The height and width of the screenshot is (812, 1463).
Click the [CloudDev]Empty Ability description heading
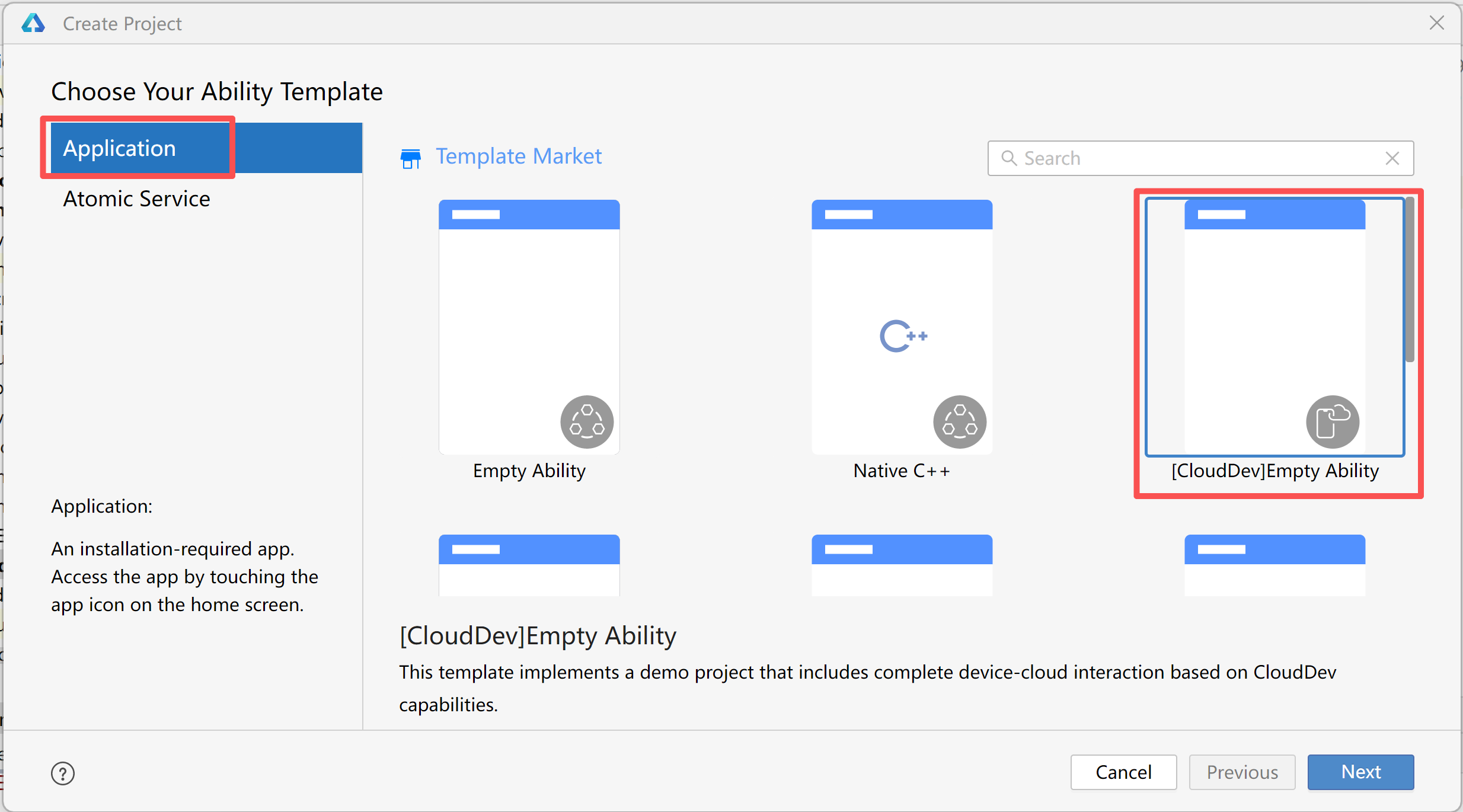(538, 636)
